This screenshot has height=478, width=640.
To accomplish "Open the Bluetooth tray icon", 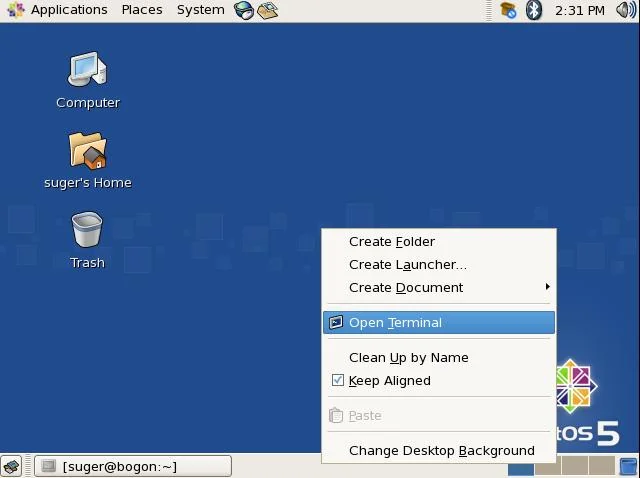I will tap(533, 10).
